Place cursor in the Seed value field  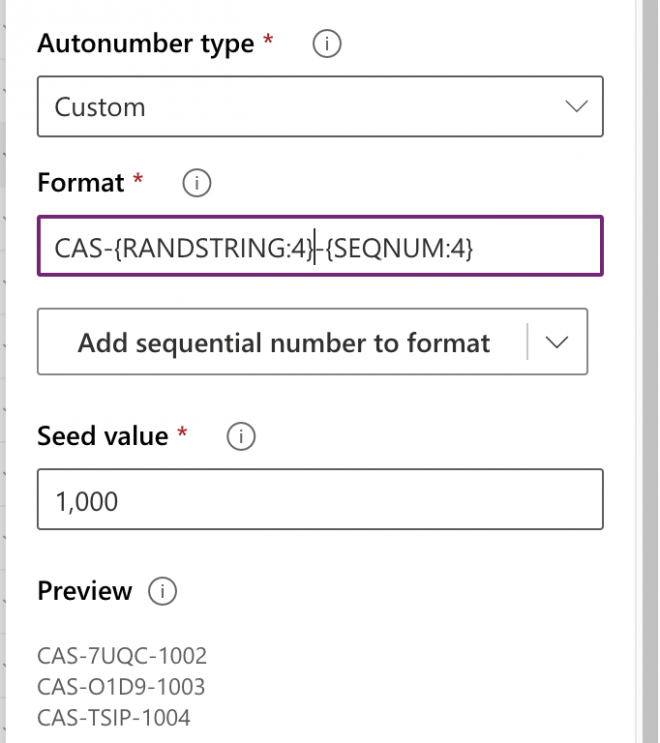[x=320, y=500]
